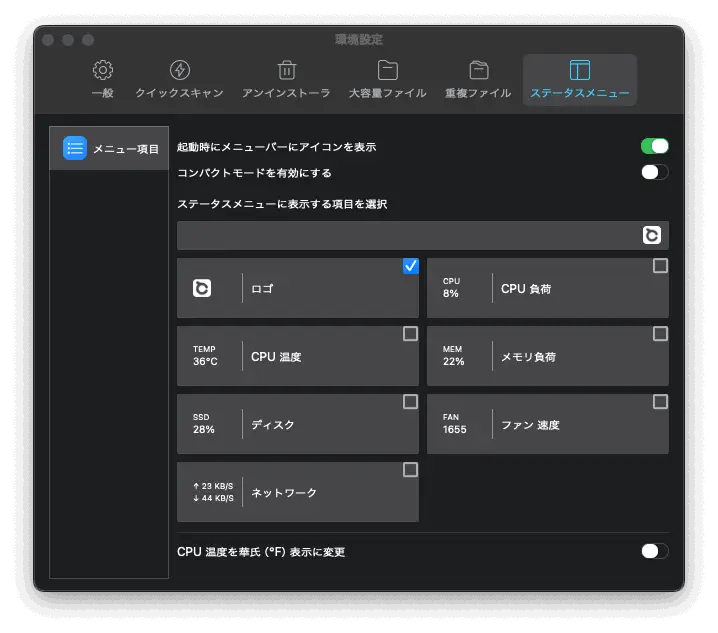Switch to the ステータスメニュー tab label
718x633 pixels.
pyautogui.click(x=580, y=93)
